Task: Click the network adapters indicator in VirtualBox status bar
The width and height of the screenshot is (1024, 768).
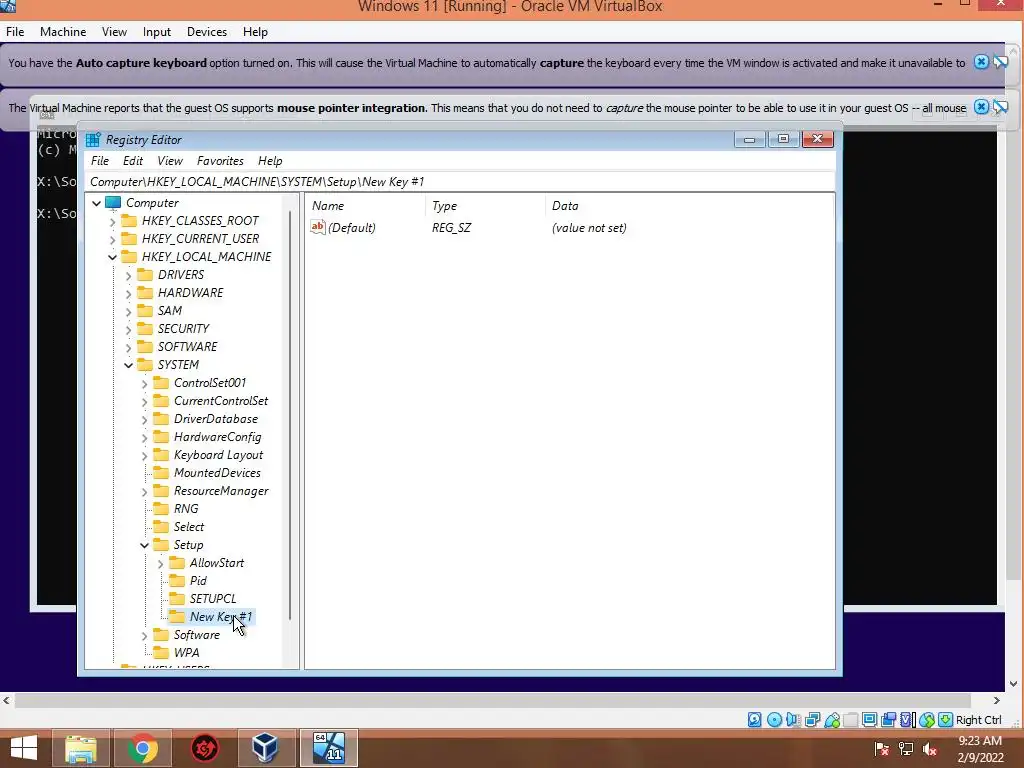Action: [x=812, y=720]
